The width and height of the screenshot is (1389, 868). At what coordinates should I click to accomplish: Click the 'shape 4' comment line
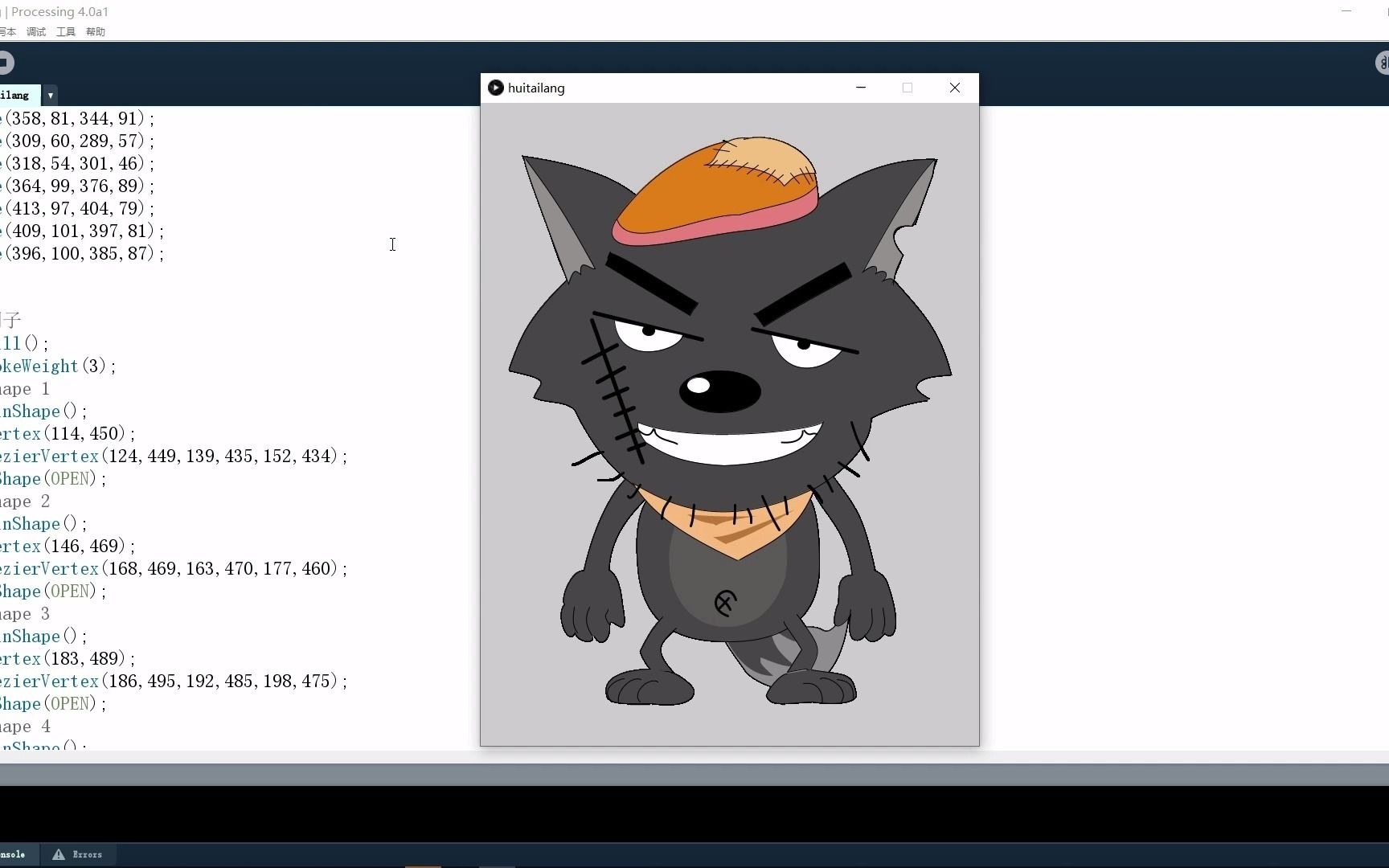(x=25, y=726)
